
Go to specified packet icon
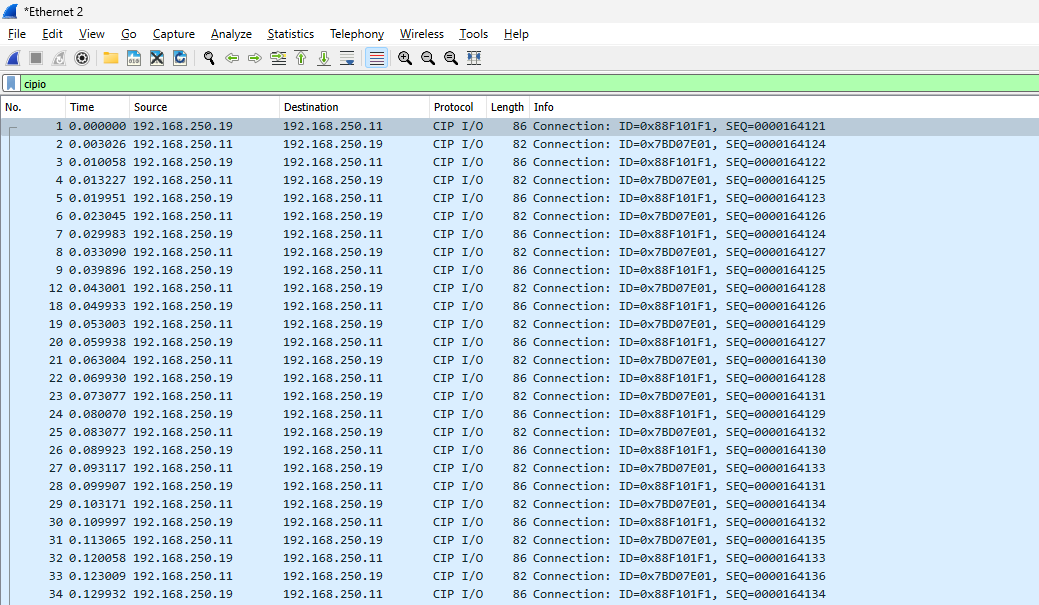[x=278, y=58]
